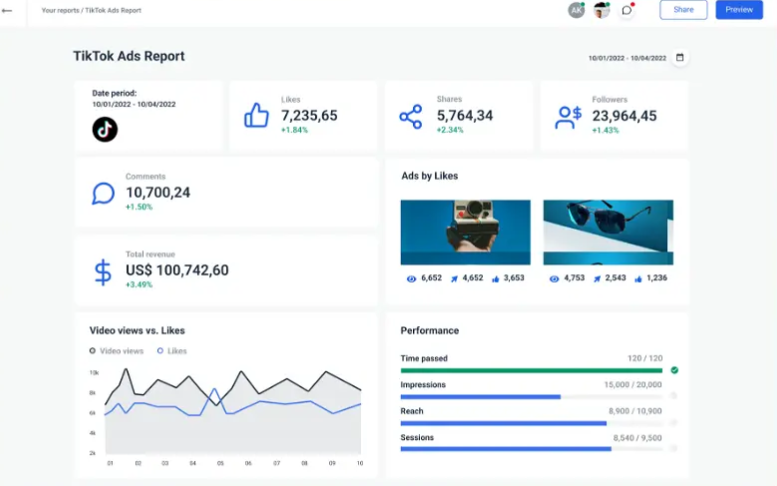Open the calendar date picker icon
The image size is (777, 486).
[x=680, y=58]
